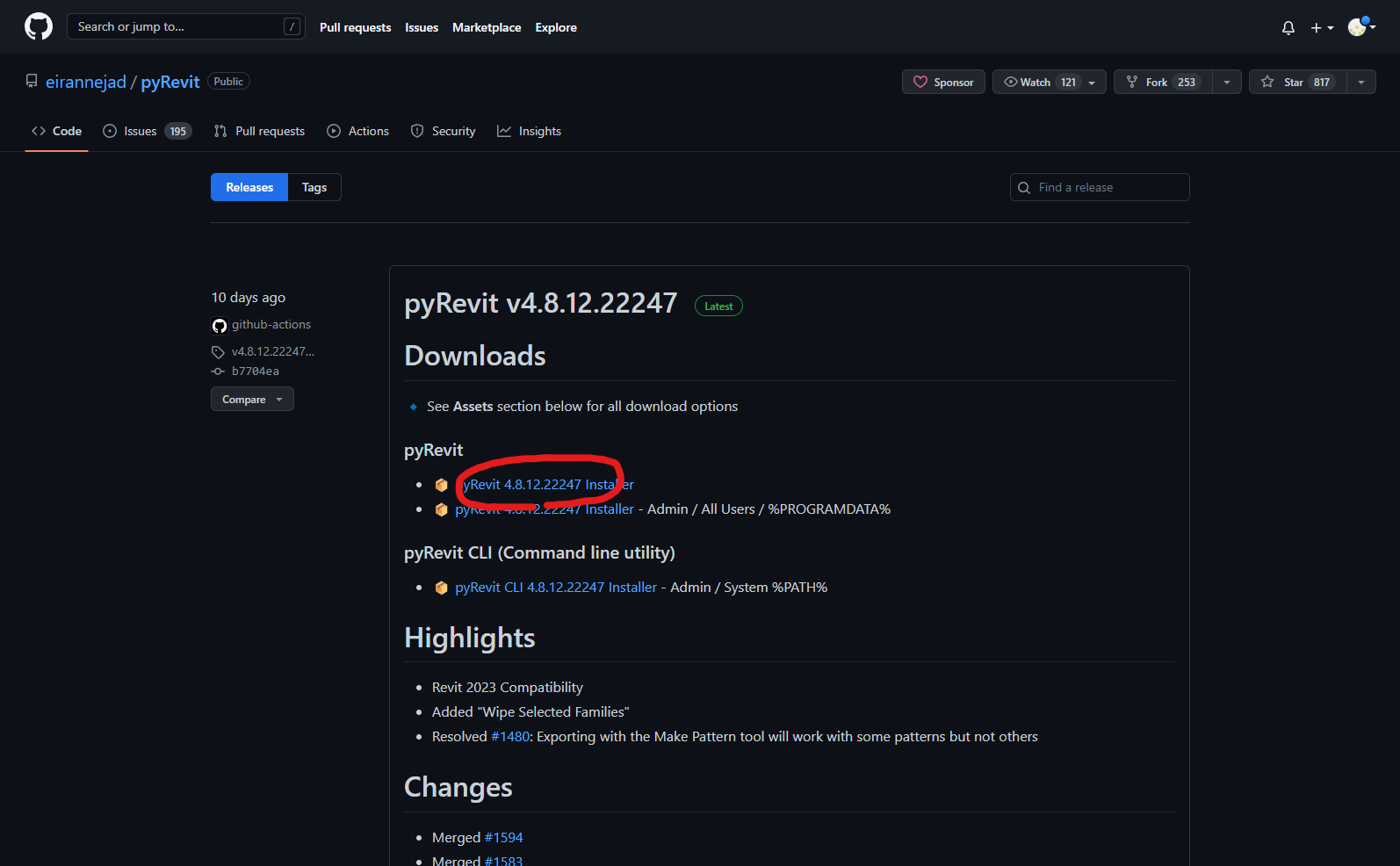Viewport: 1400px width, 866px height.
Task: Switch to the Issues tab
Action: click(x=147, y=131)
